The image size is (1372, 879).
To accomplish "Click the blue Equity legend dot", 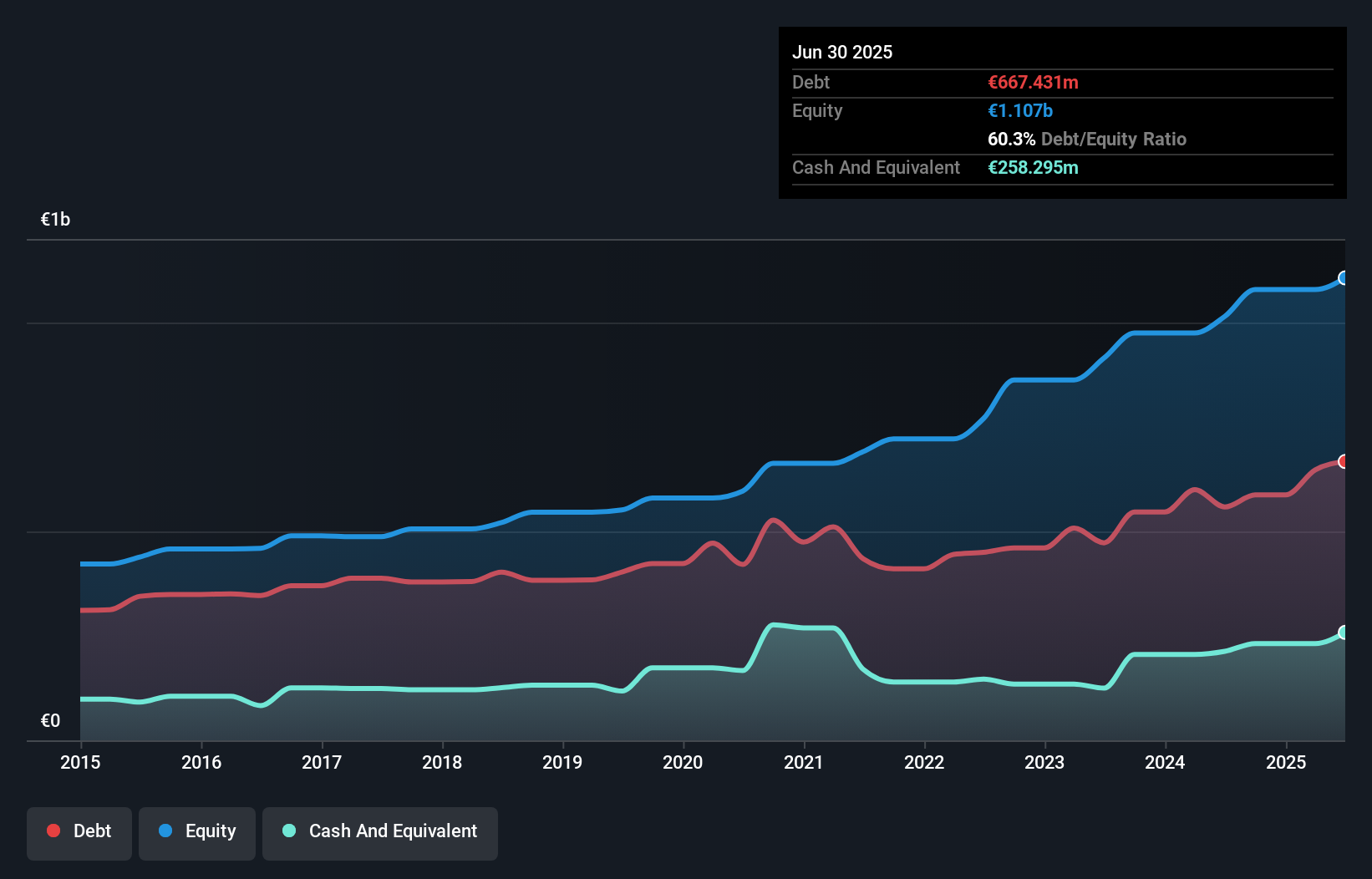I will [165, 831].
